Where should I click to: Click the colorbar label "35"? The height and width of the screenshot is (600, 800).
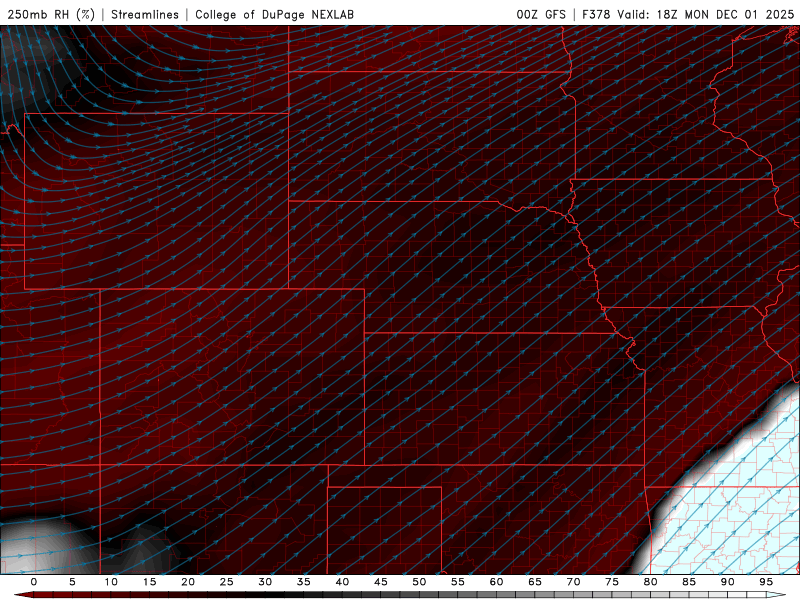click(x=304, y=582)
